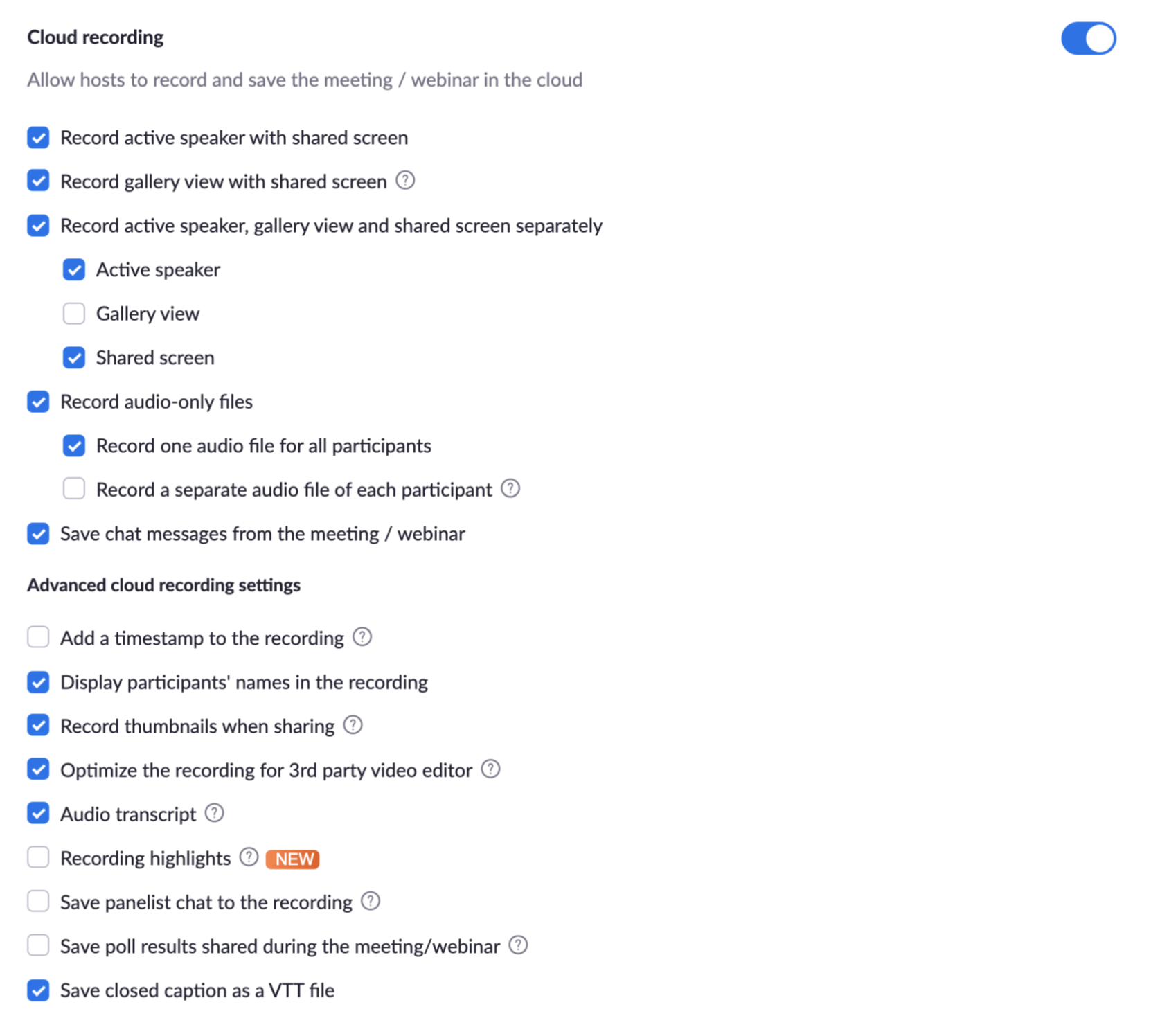Click the NEW badge next to Recording highlights

(292, 859)
